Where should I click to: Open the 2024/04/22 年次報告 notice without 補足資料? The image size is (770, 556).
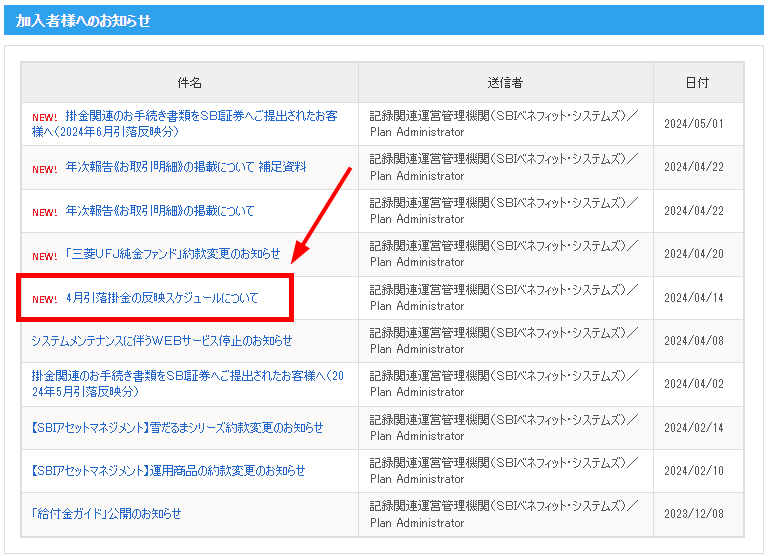(160, 211)
